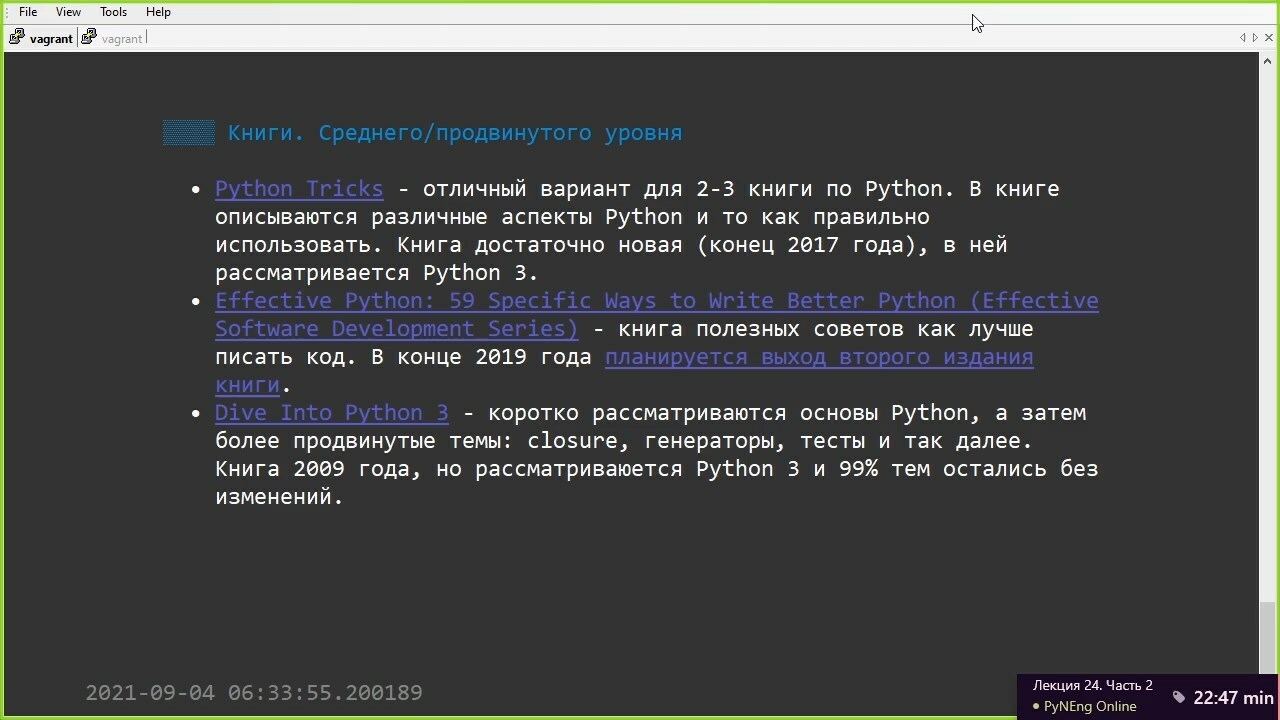
Task: Close the current session tab with X
Action: pos(1269,38)
